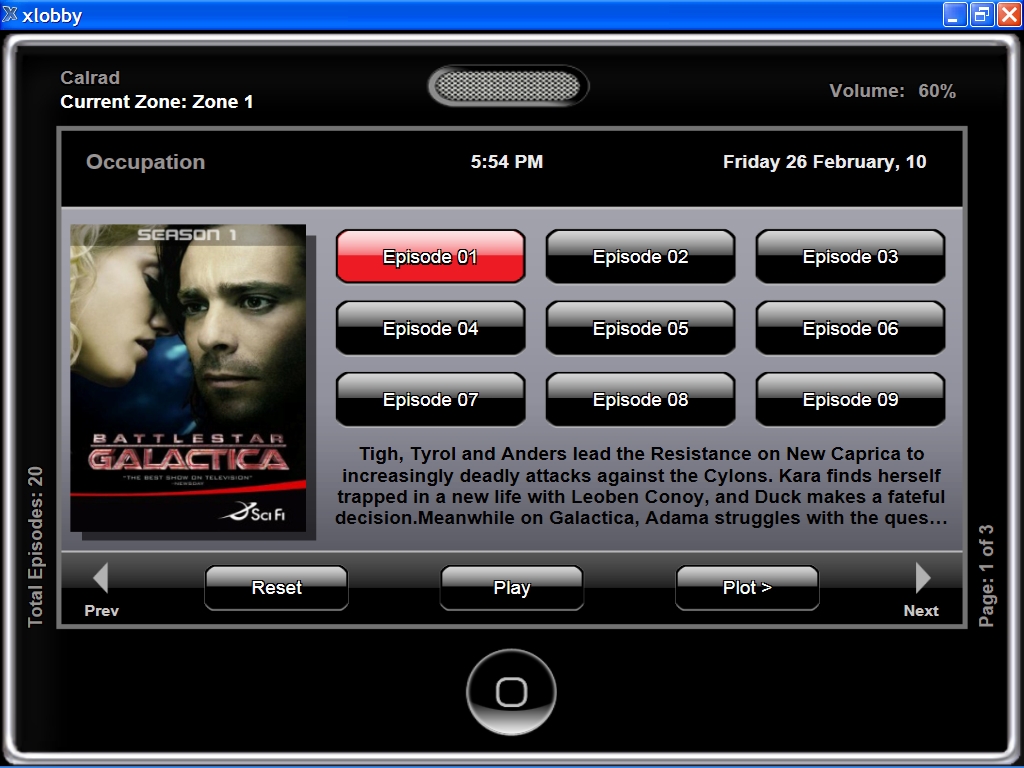Pick Episode 06 from the list
The height and width of the screenshot is (768, 1024).
click(850, 328)
